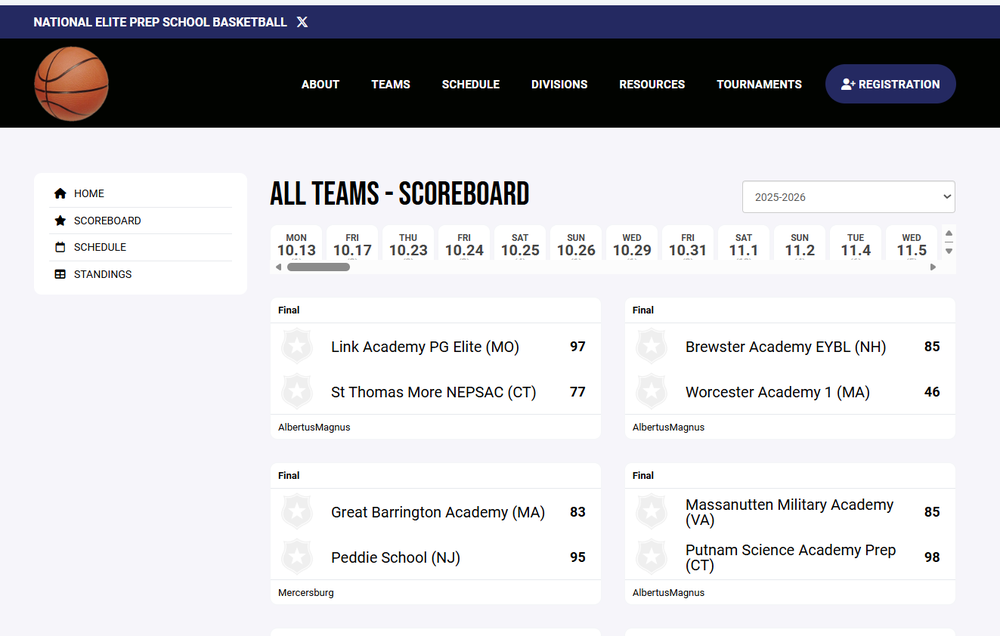The height and width of the screenshot is (636, 1000).
Task: Click the Schedule calendar icon in sidebar
Action: click(60, 247)
